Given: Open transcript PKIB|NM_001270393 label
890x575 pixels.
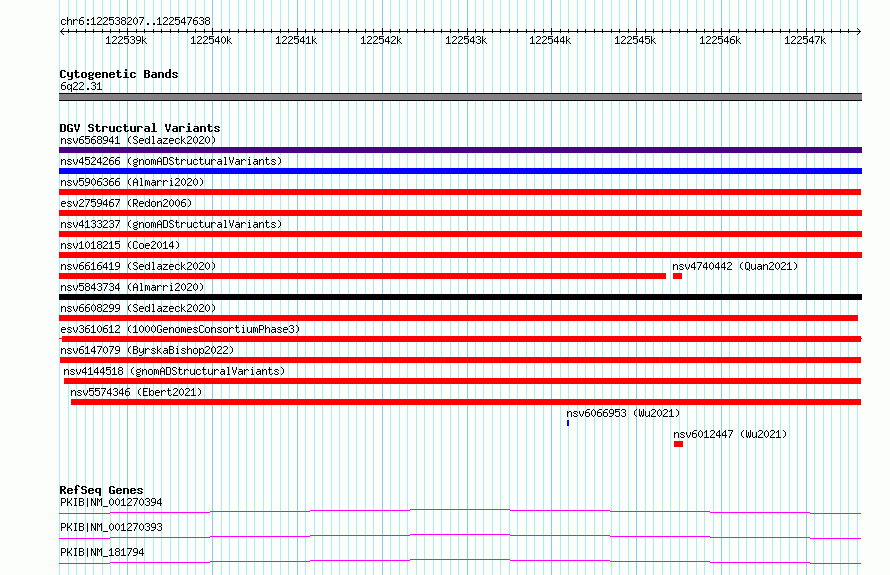Looking at the screenshot, I should (x=111, y=527).
